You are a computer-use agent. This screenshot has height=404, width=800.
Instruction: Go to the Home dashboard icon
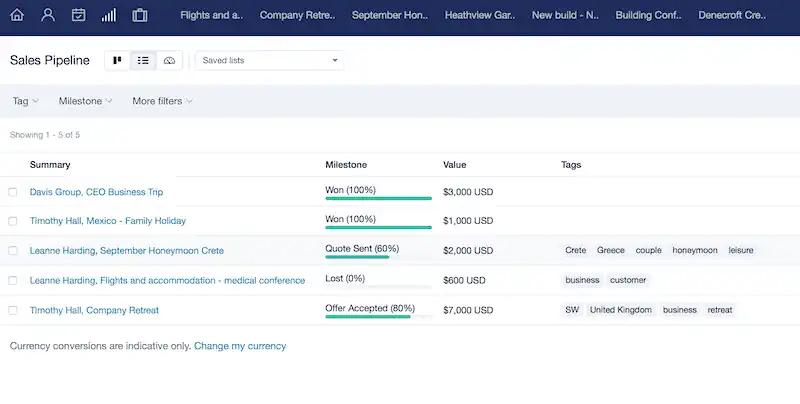point(17,15)
